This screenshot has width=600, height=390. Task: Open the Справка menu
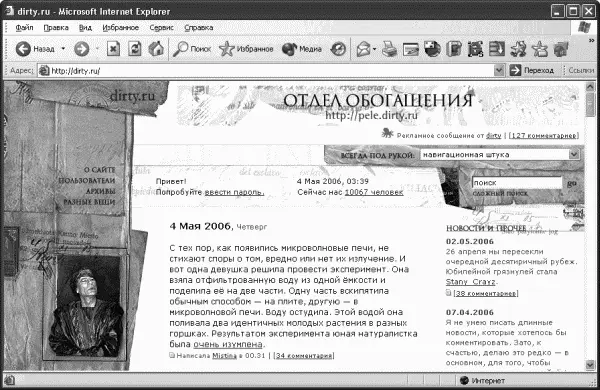point(199,28)
